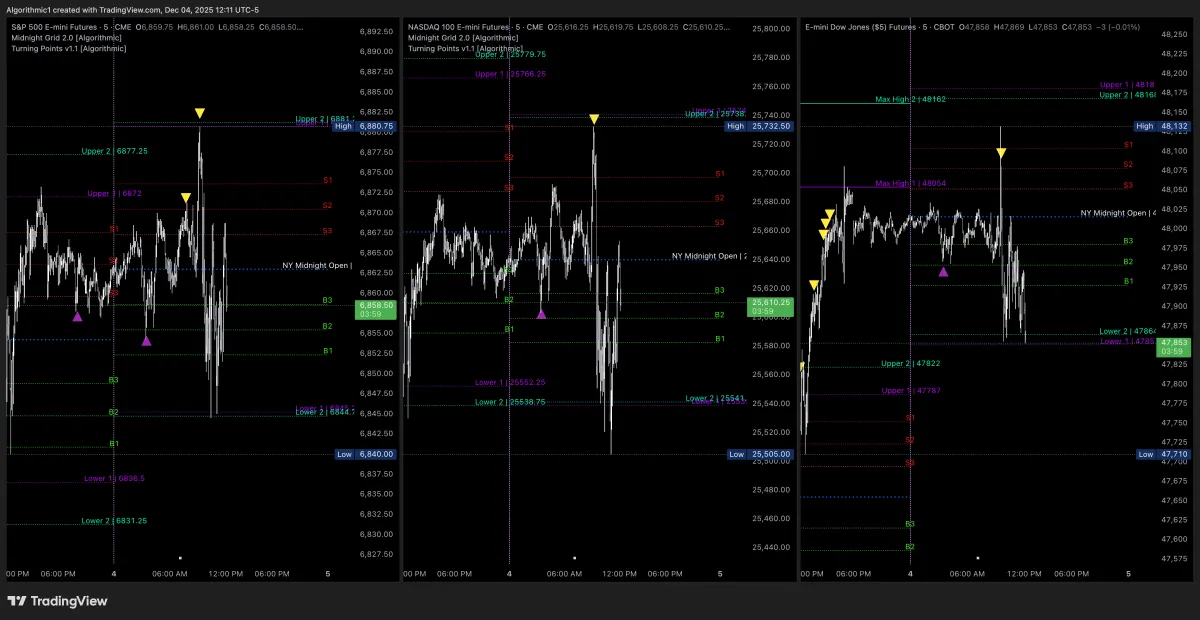Select the purple triangle on the NASDAQ 100 chart
This screenshot has height=620, width=1200.
pyautogui.click(x=542, y=314)
